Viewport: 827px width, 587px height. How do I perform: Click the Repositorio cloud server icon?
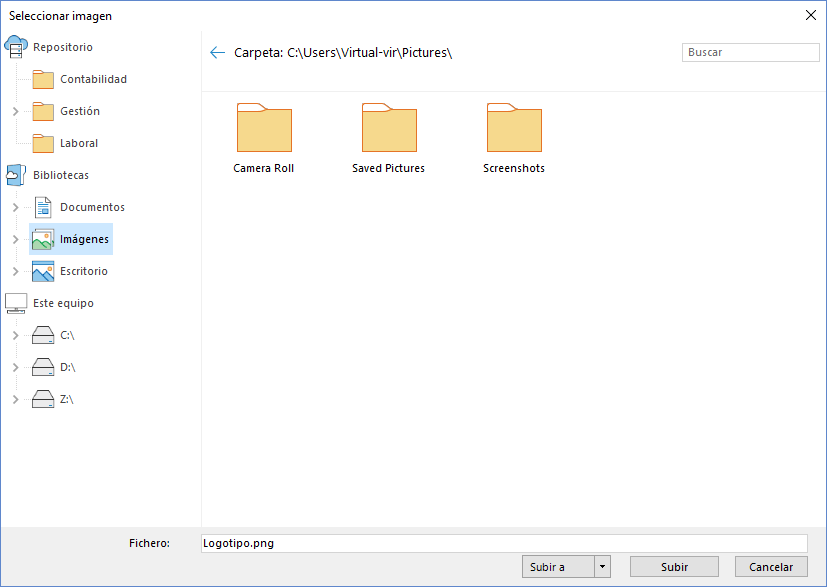[x=16, y=47]
